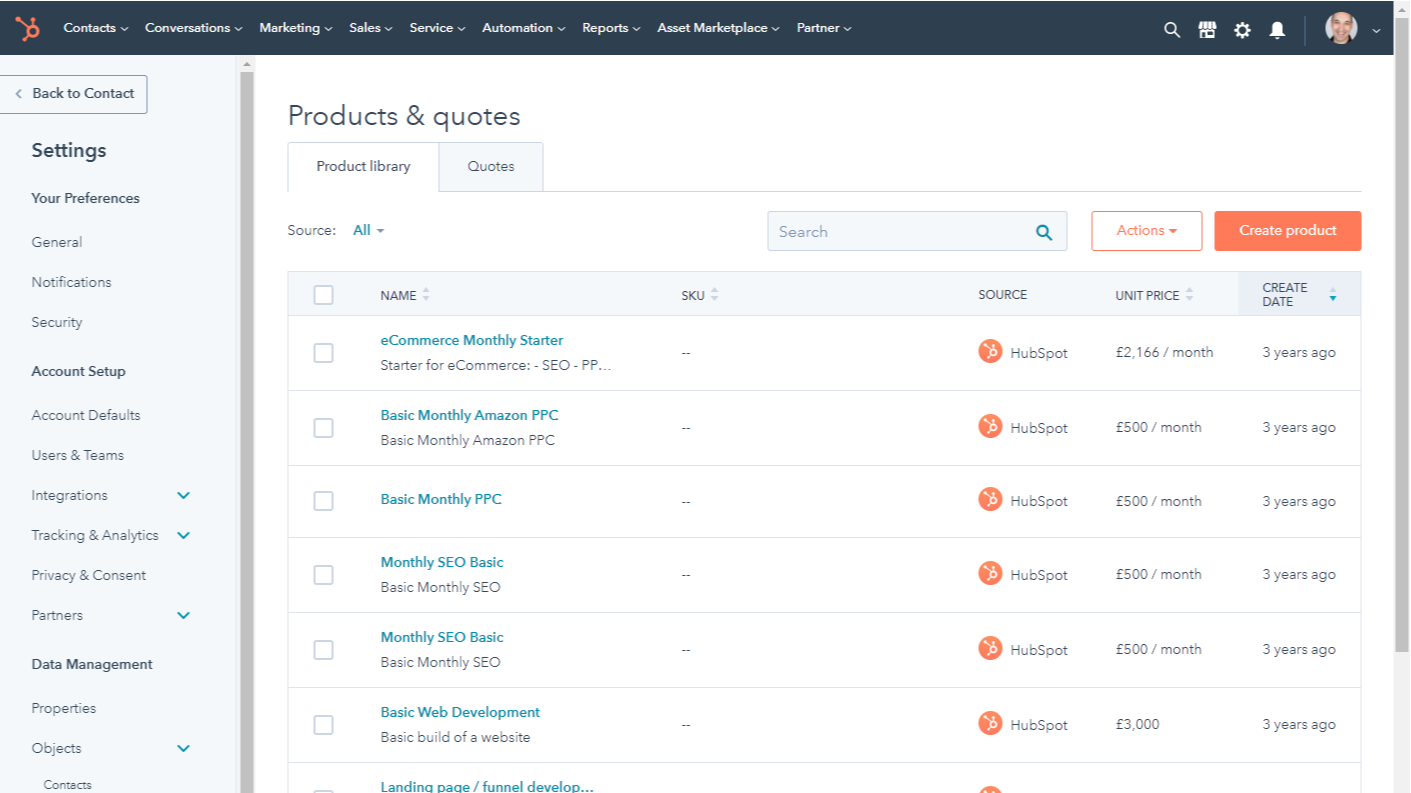Open the global search magnifier in top navigation
Image resolution: width=1411 pixels, height=793 pixels.
coord(1171,29)
